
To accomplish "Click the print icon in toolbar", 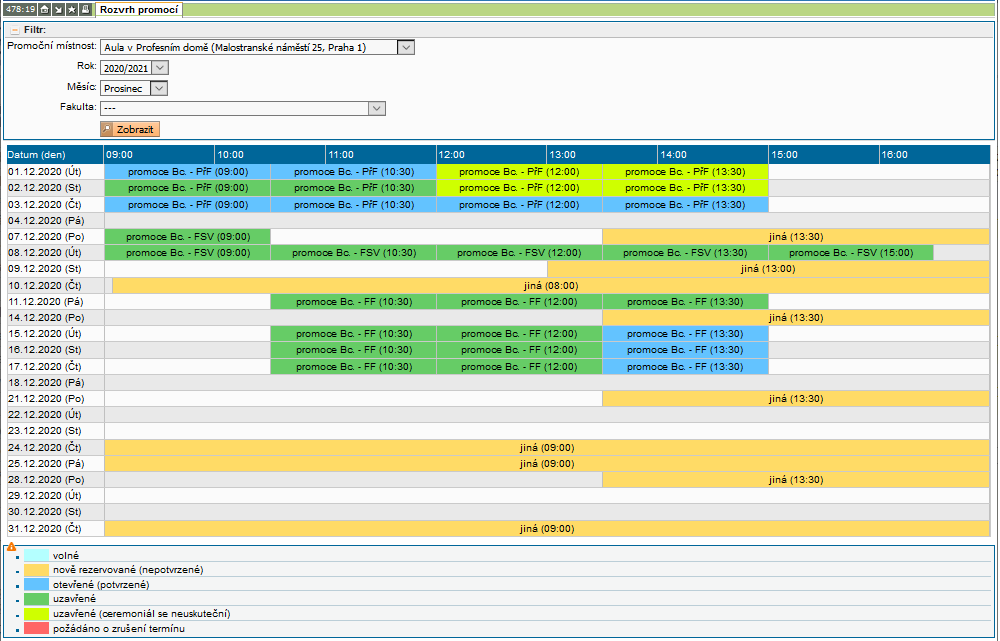I will pyautogui.click(x=84, y=9).
